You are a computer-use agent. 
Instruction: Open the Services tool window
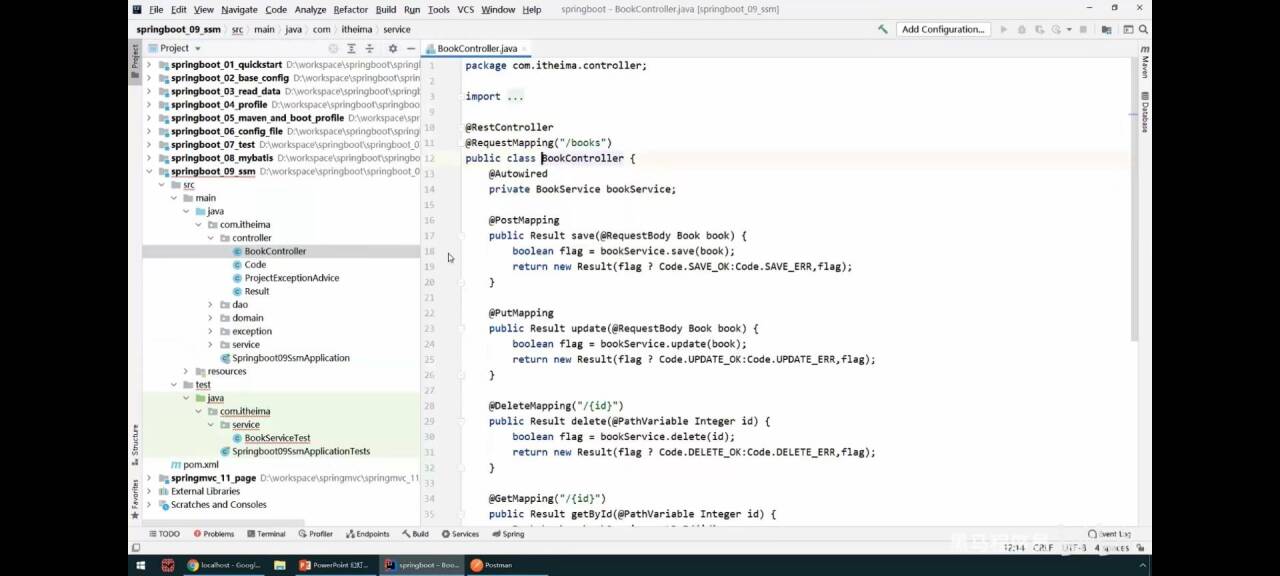(460, 534)
